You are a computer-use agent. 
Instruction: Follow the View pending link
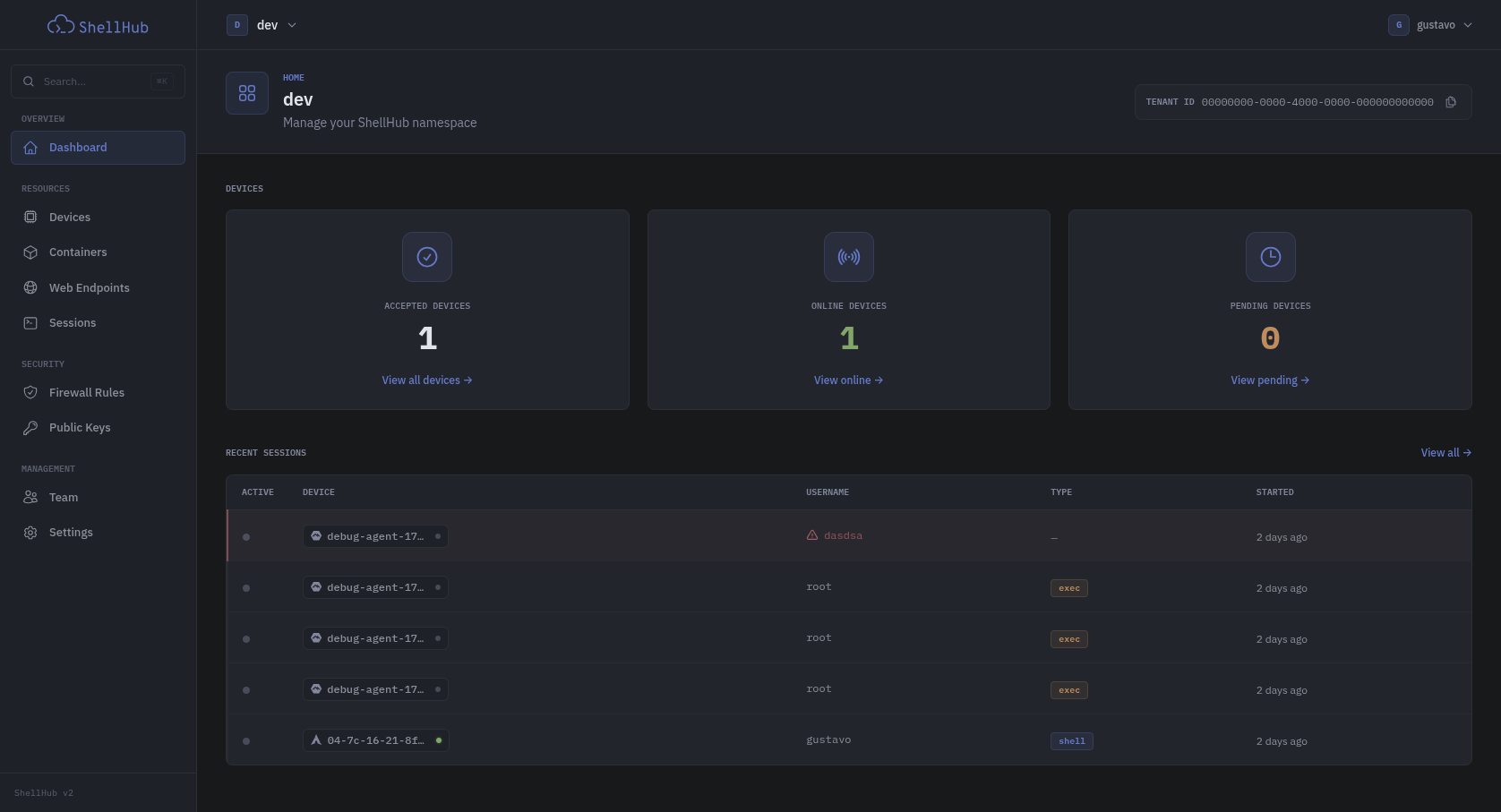tap(1269, 380)
